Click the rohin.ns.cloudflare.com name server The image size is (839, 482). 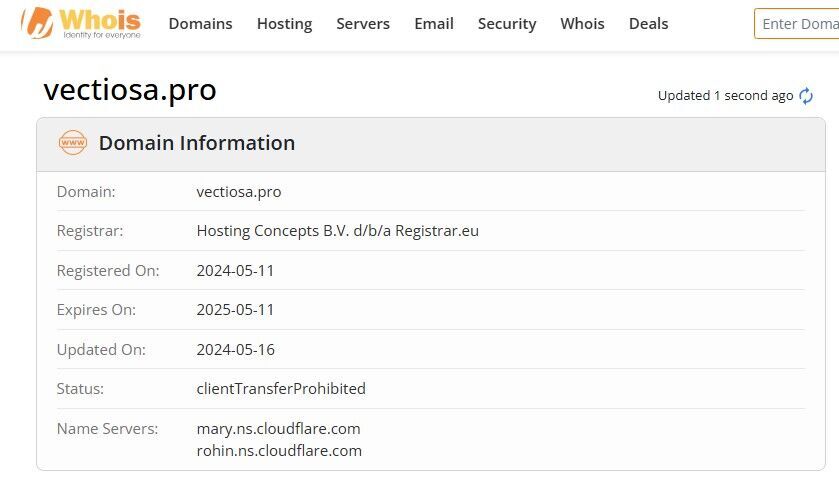tap(279, 450)
